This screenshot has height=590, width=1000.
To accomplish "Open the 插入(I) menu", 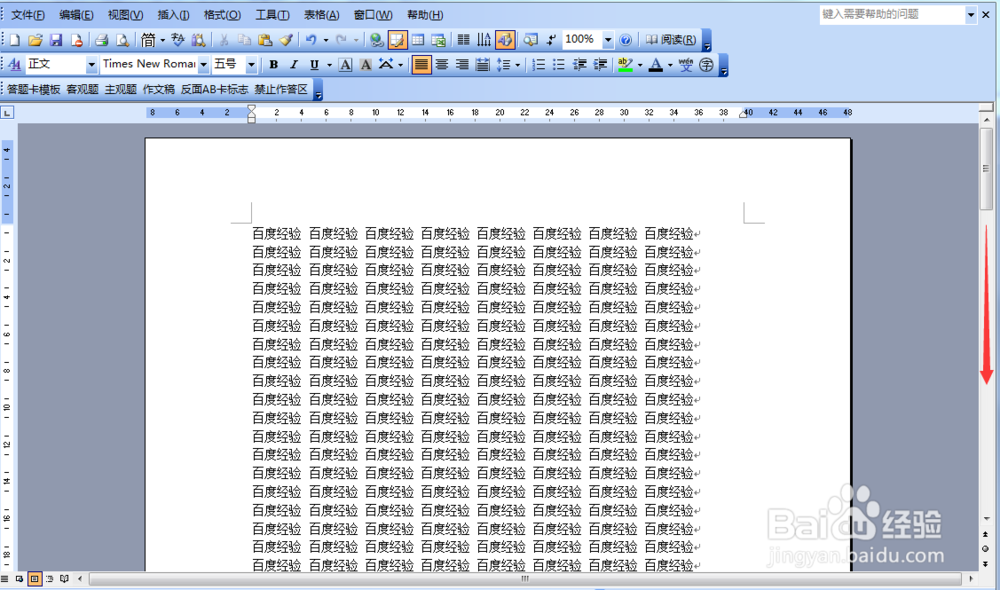I will pyautogui.click(x=173, y=15).
